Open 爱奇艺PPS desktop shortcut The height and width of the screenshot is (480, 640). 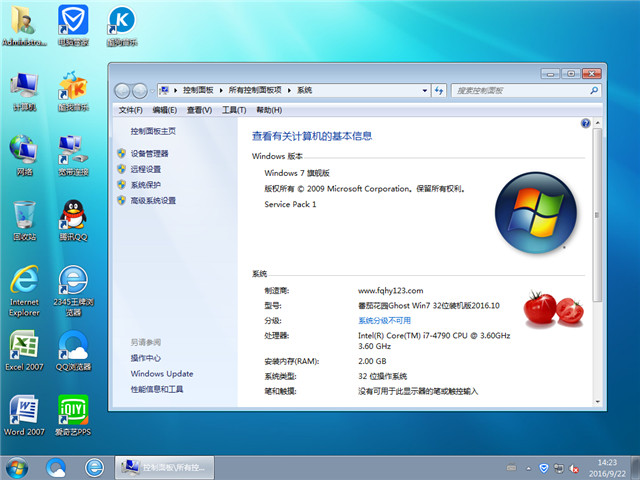73,416
